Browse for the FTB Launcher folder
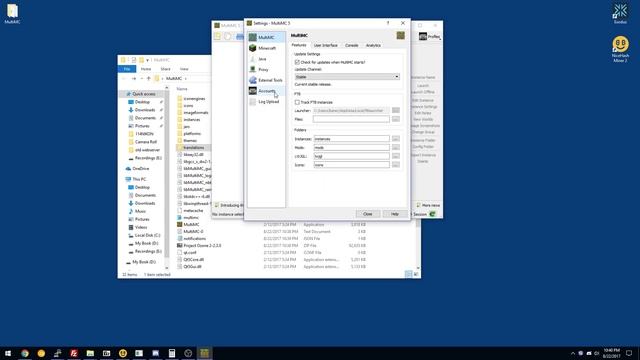This screenshot has height=360, width=640. tap(396, 110)
